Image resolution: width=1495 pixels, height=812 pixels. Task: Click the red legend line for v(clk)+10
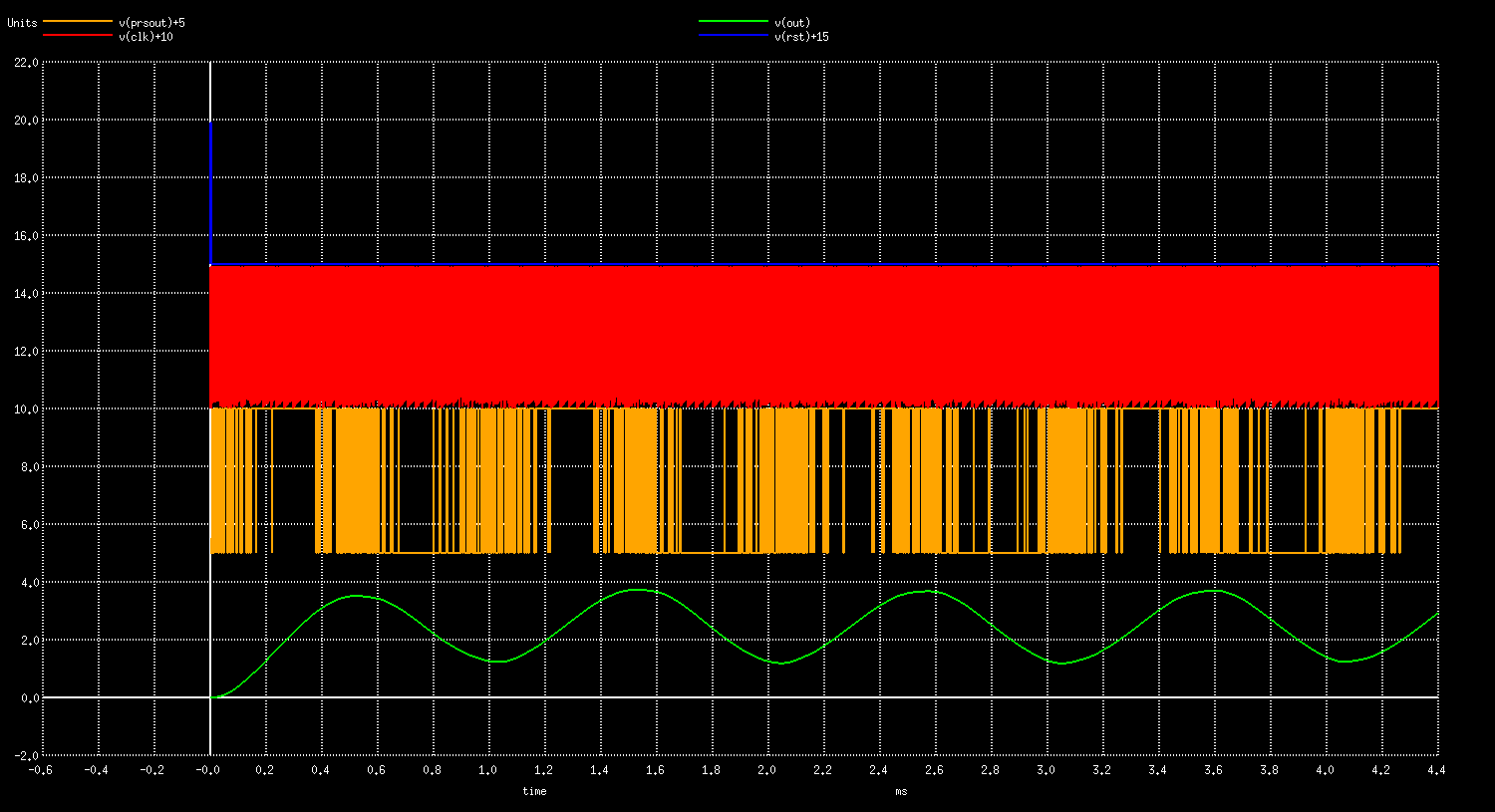pyautogui.click(x=77, y=36)
